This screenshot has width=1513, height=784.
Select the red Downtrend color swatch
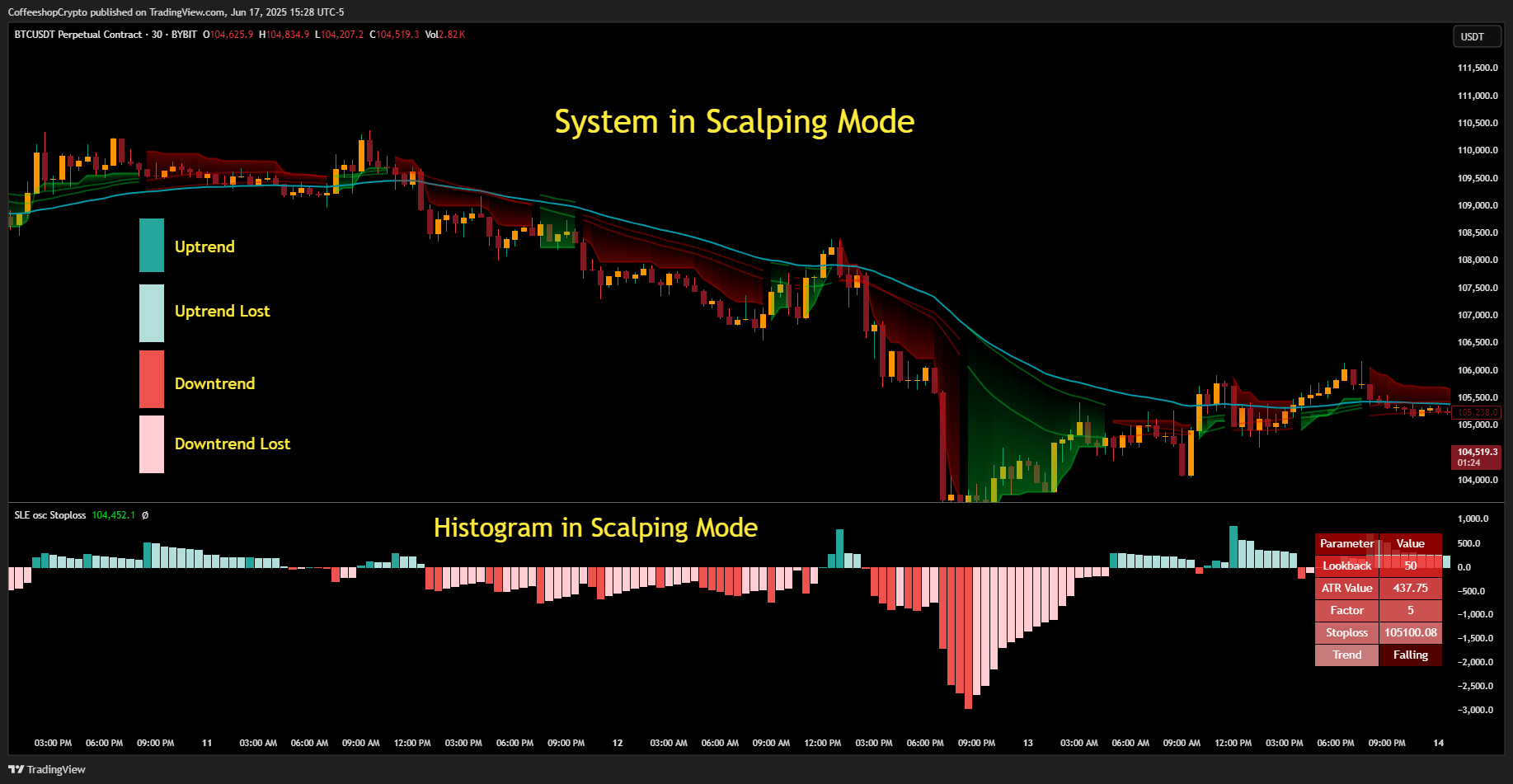[x=152, y=379]
